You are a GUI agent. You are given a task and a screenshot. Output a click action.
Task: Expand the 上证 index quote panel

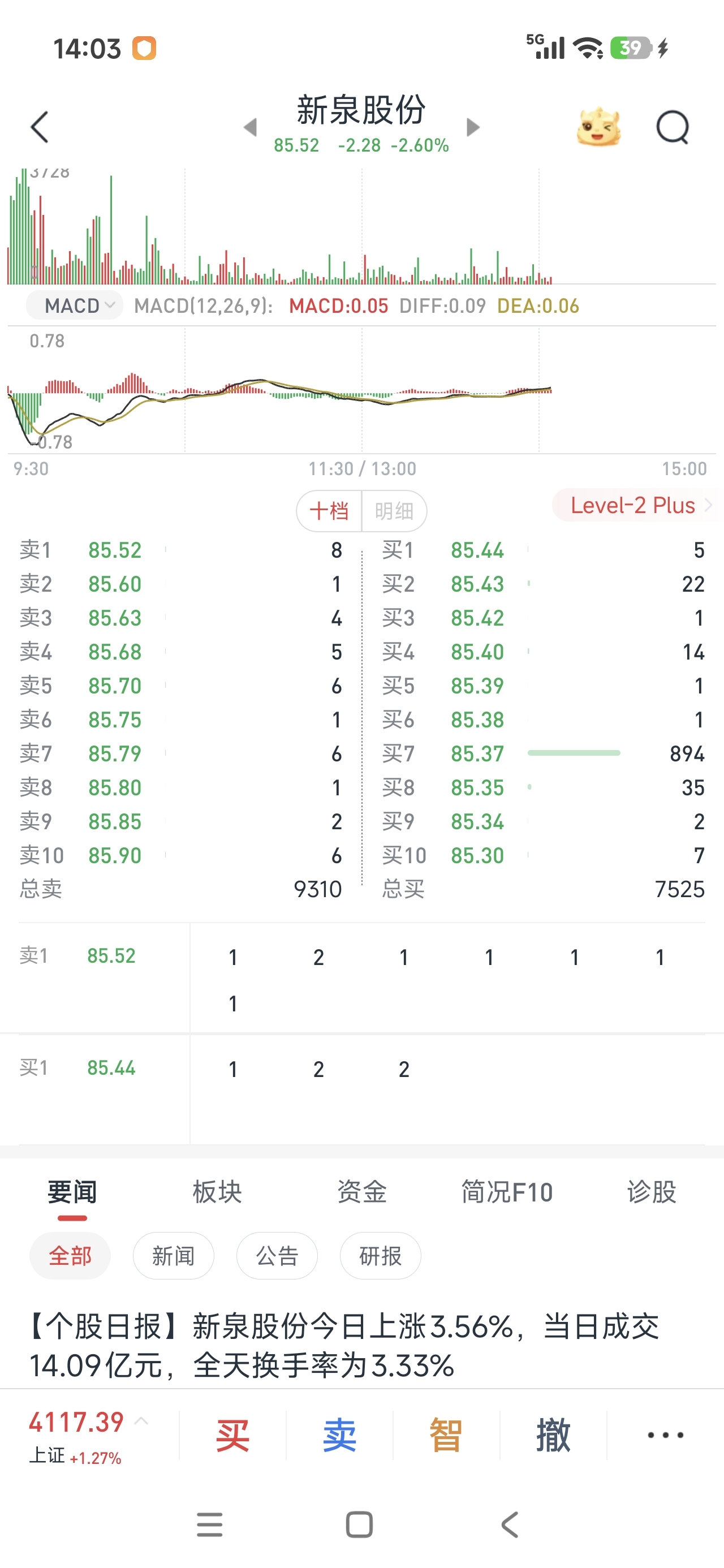141,1421
